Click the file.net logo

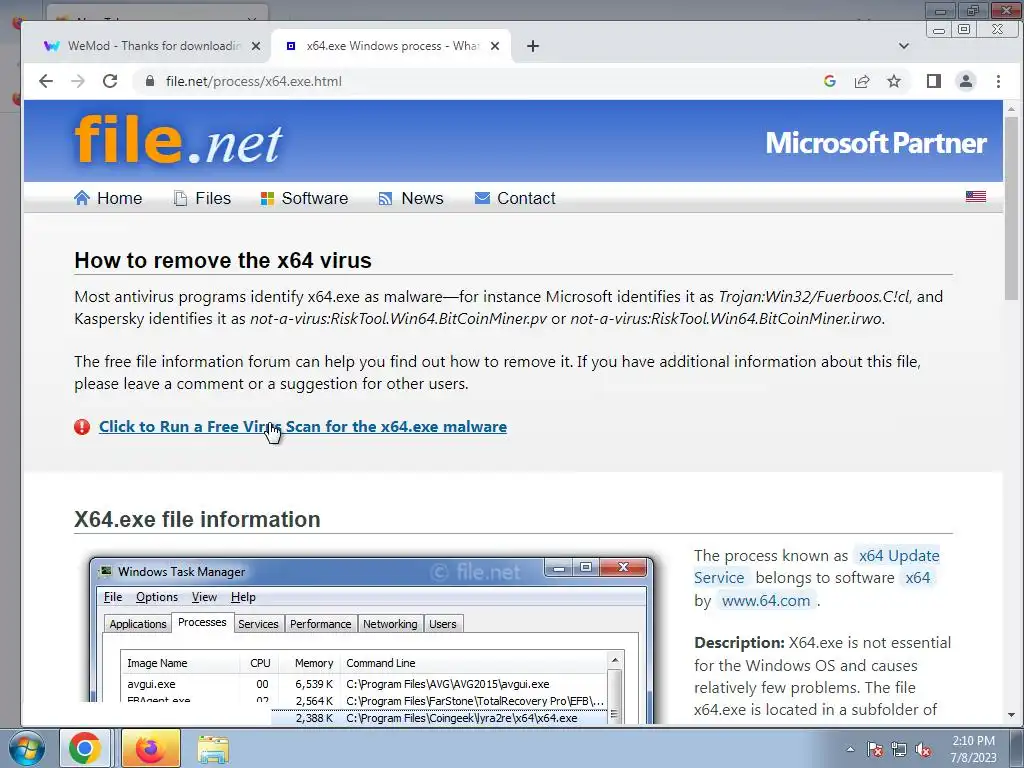178,140
